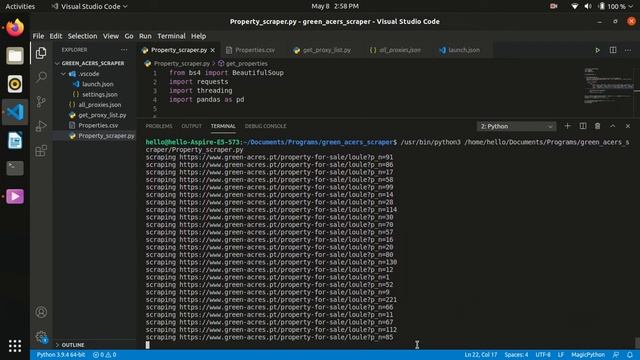Open notifications bell in status bar

point(630,355)
